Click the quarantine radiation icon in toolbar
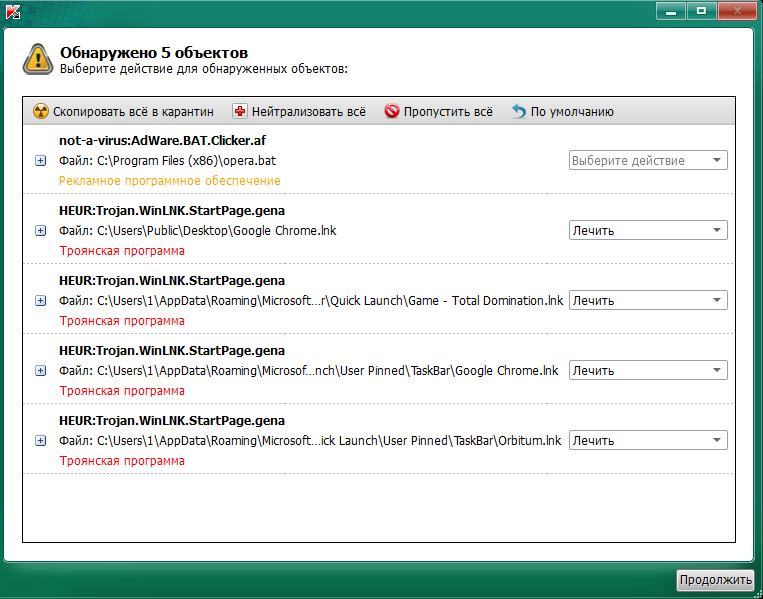 [x=40, y=112]
